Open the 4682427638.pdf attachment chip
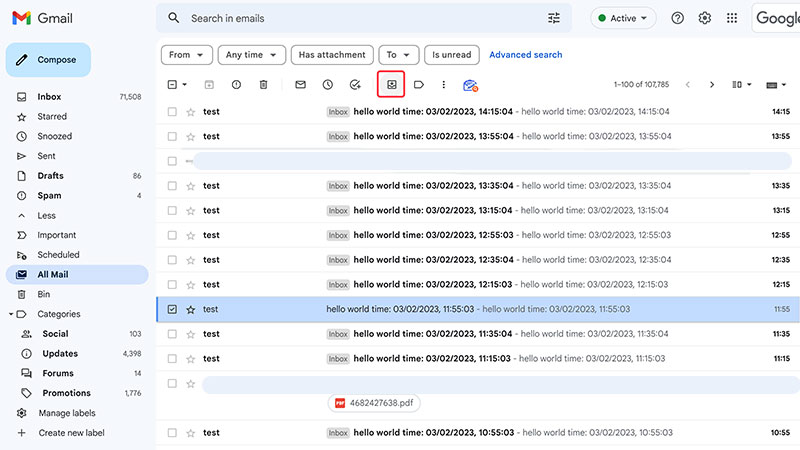The image size is (800, 450). (x=374, y=403)
